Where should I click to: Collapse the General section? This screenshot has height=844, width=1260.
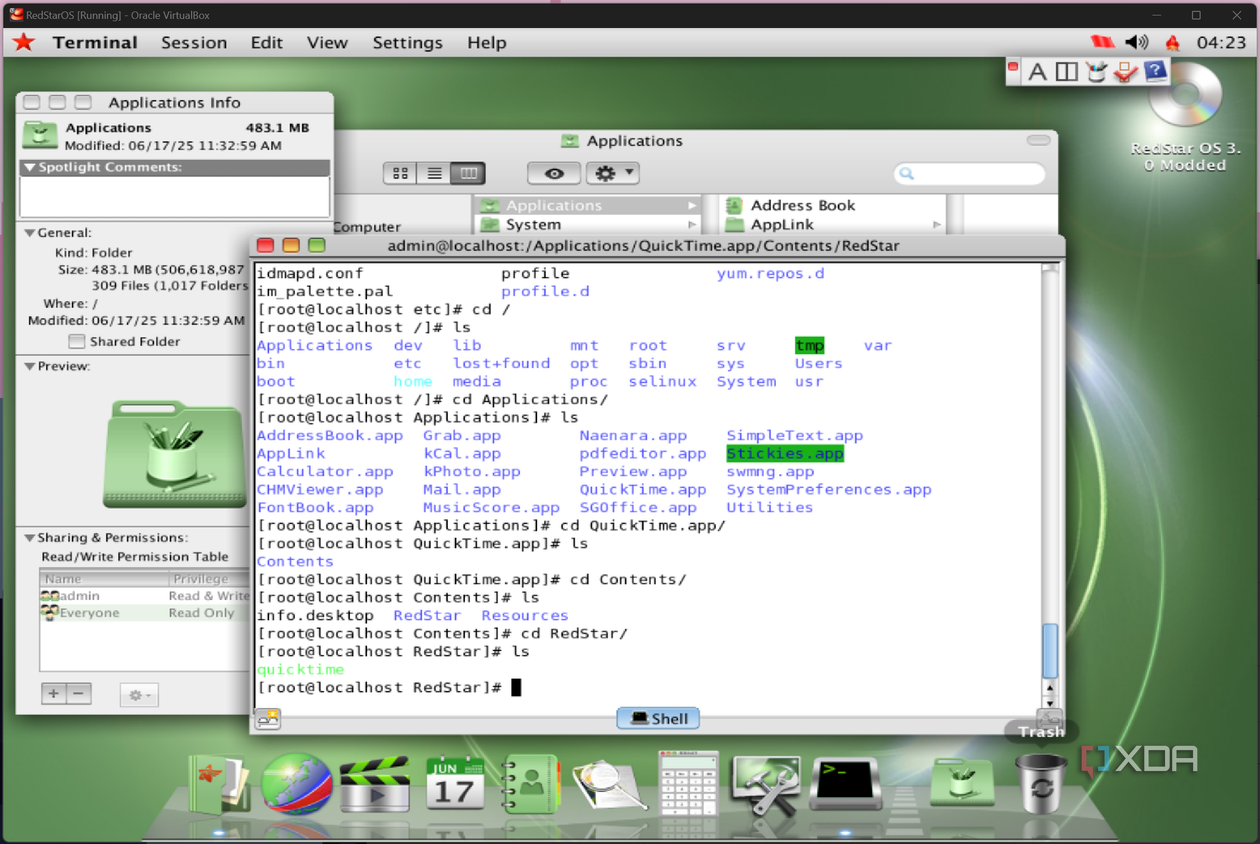point(30,233)
